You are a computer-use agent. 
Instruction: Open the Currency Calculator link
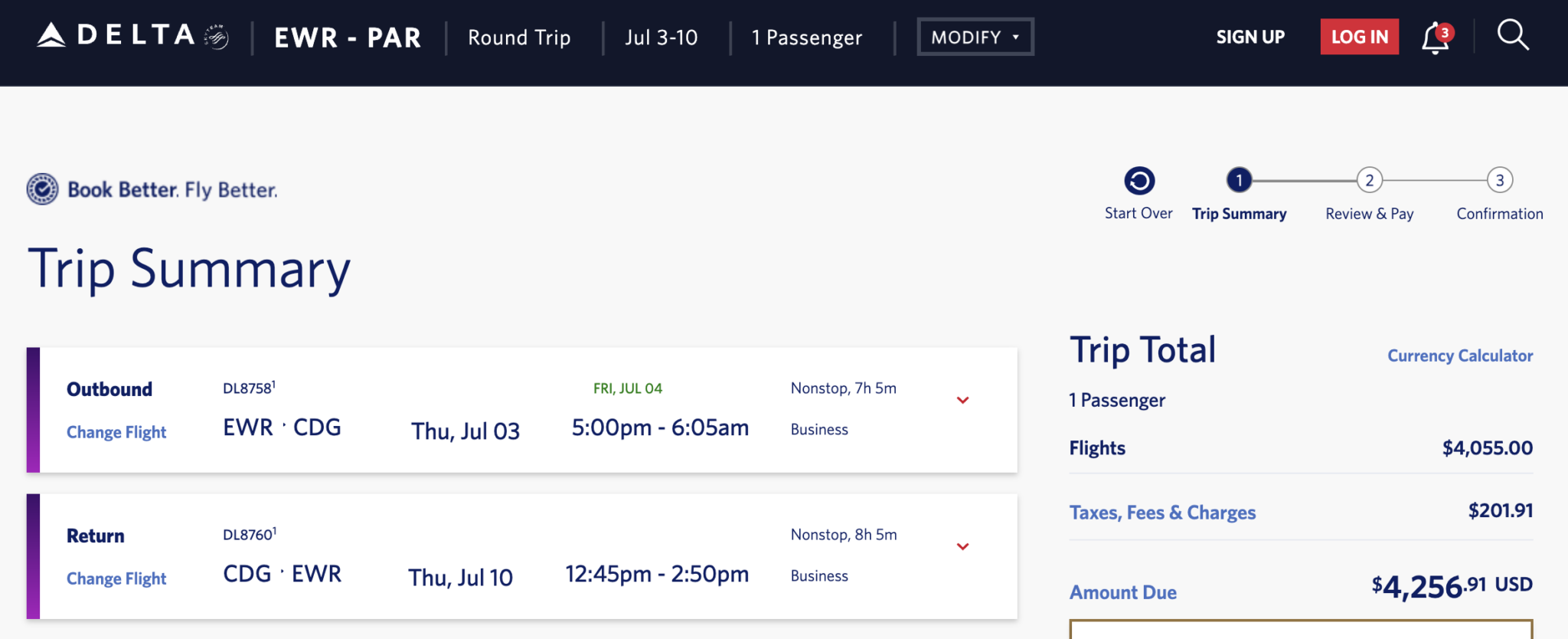point(1459,356)
